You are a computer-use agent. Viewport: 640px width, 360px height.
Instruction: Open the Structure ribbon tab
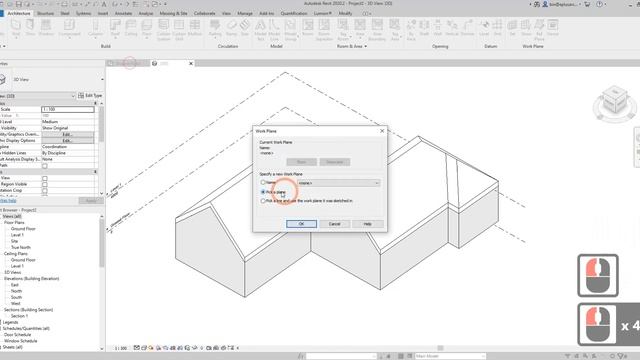45,13
